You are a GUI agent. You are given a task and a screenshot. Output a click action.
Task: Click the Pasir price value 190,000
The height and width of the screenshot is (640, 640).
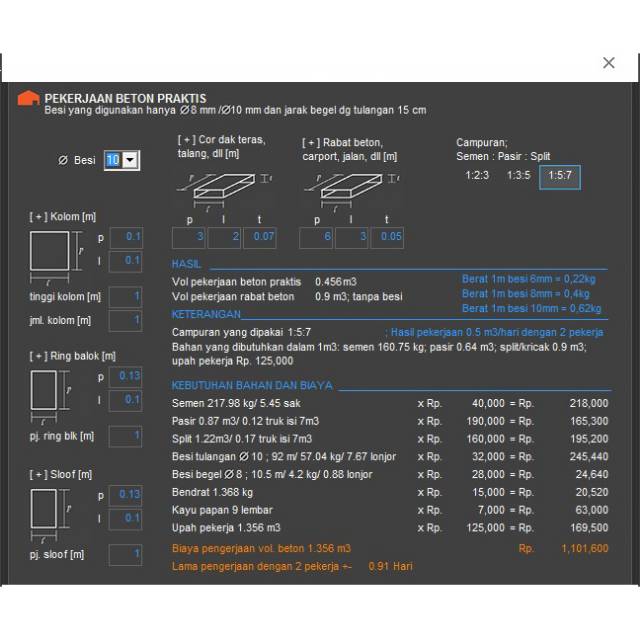(485, 421)
